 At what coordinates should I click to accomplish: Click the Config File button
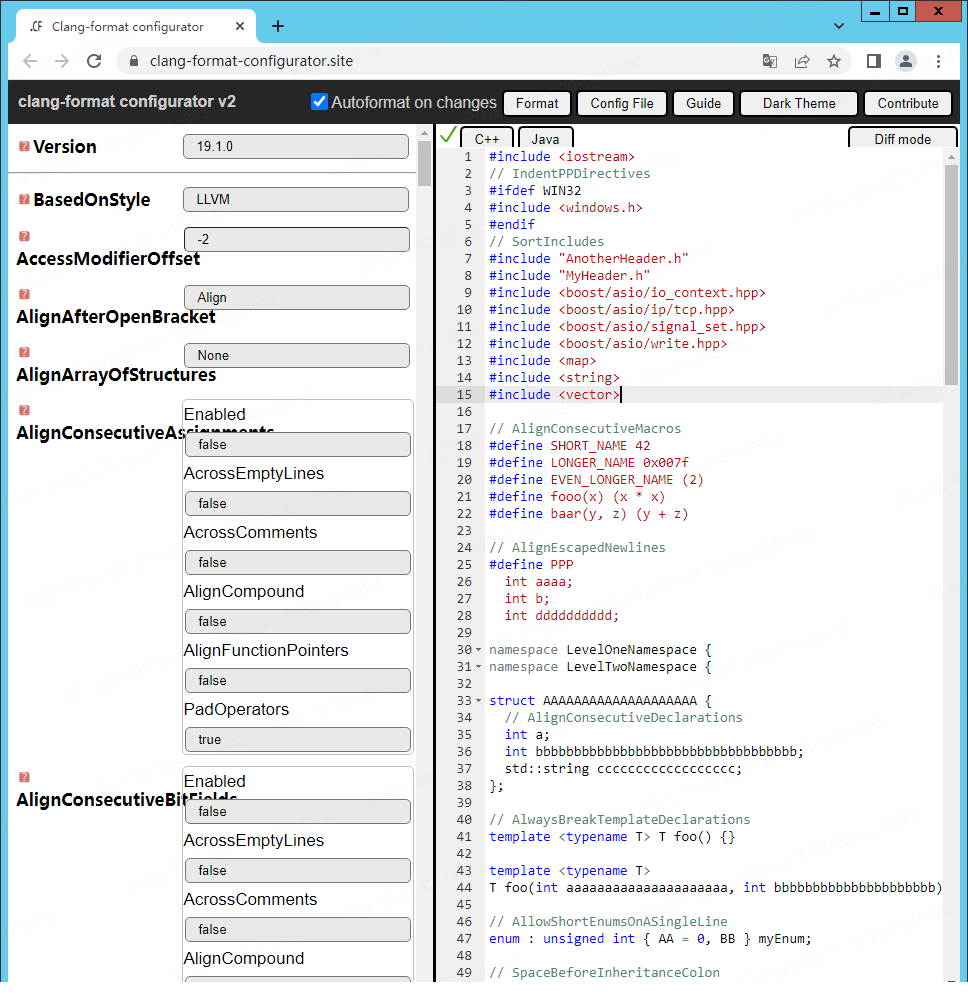pyautogui.click(x=622, y=103)
